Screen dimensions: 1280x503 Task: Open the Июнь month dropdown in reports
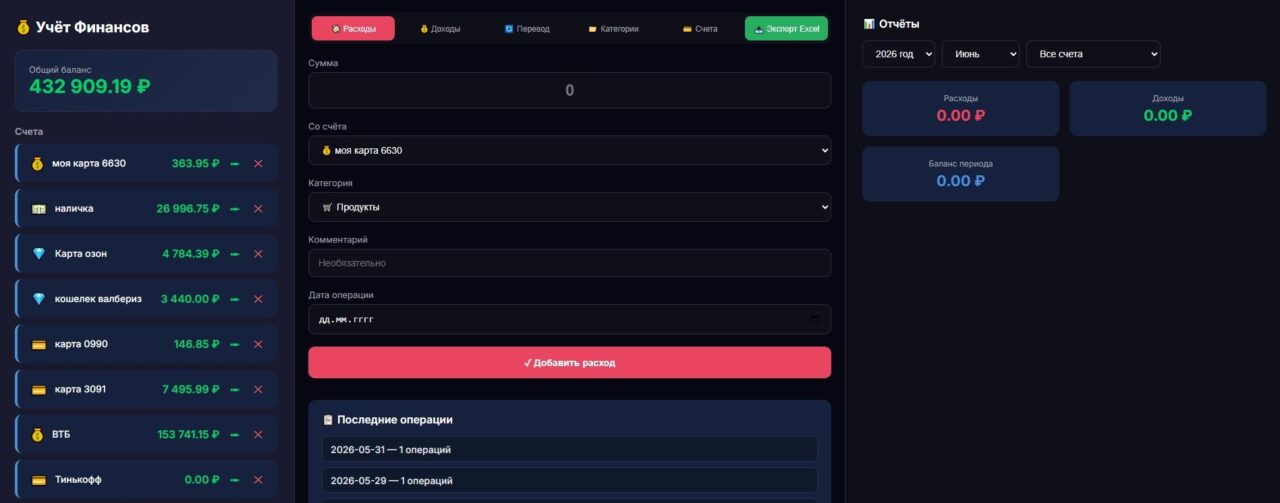pyautogui.click(x=980, y=54)
